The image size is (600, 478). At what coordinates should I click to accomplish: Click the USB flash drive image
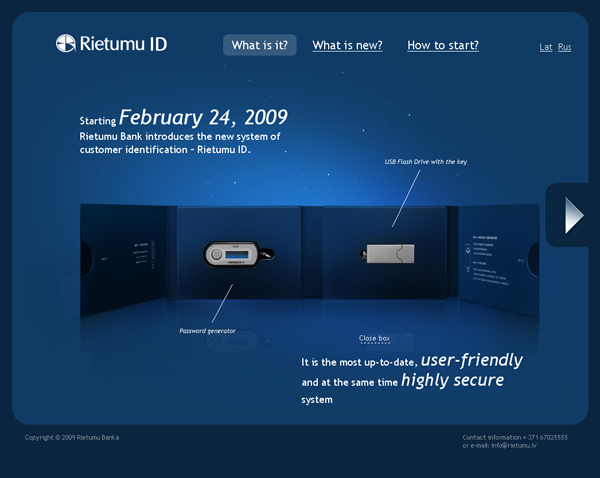(388, 254)
